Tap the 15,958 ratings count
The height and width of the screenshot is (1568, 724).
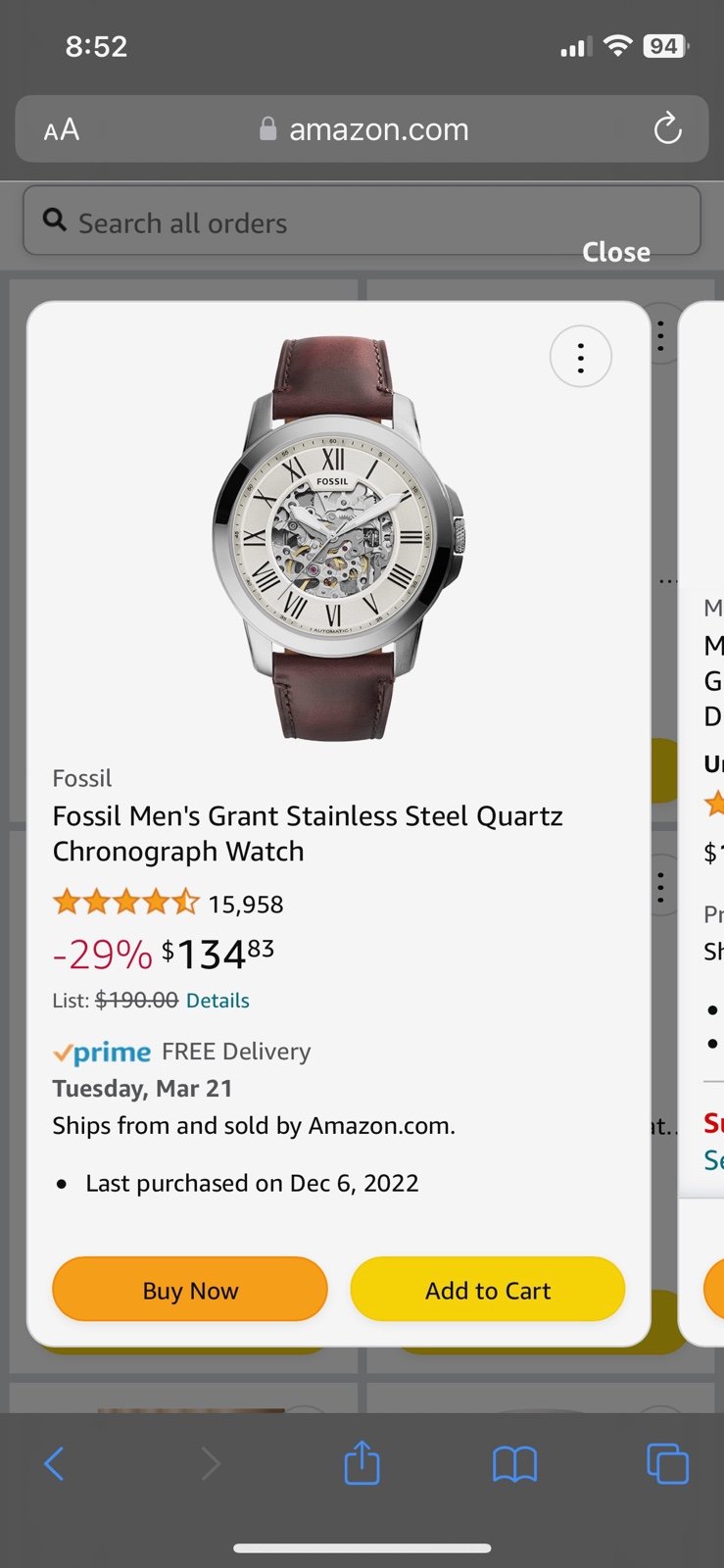tap(246, 905)
